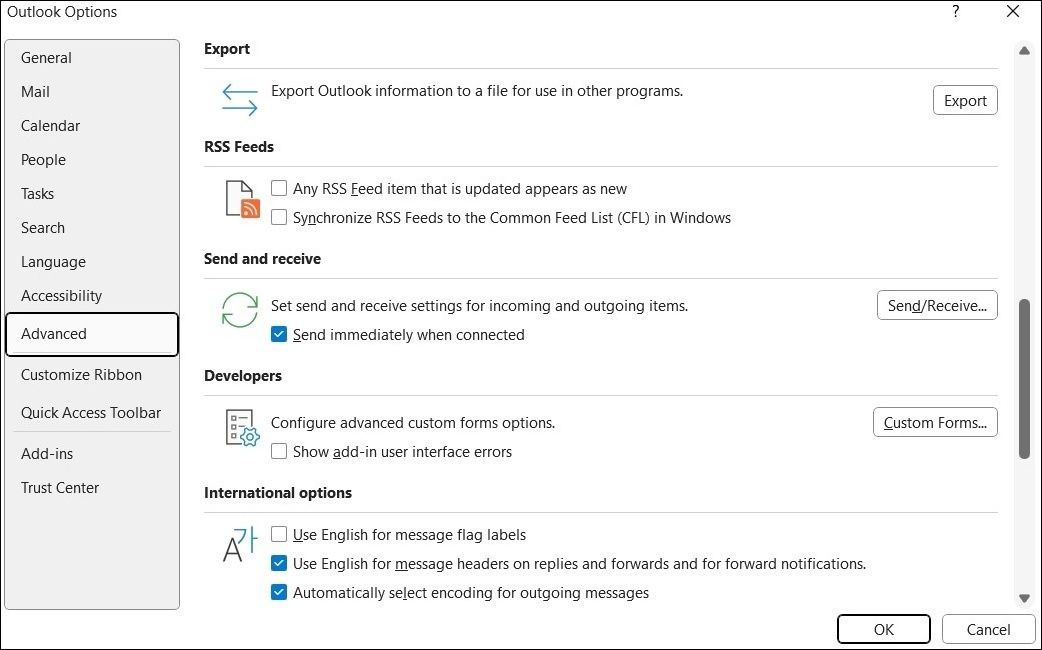Click the International options heading
This screenshot has width=1042, height=650.
tap(278, 492)
